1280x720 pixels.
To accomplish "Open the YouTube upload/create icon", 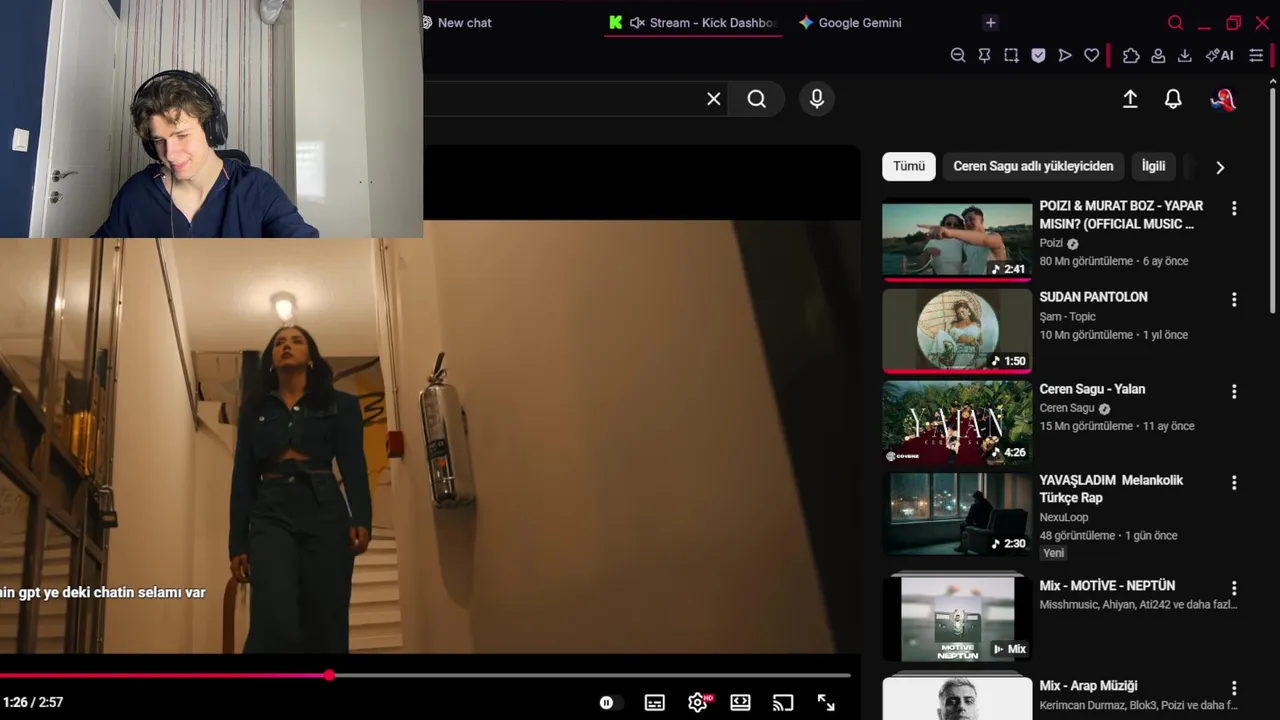I will (1130, 99).
